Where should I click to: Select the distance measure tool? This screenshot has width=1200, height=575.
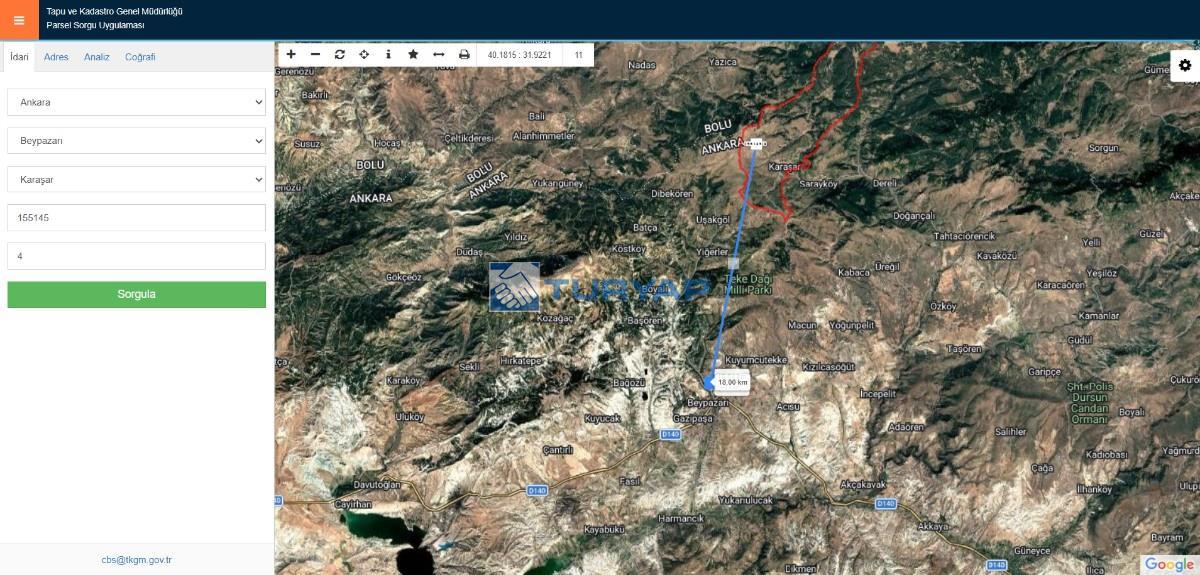[438, 54]
